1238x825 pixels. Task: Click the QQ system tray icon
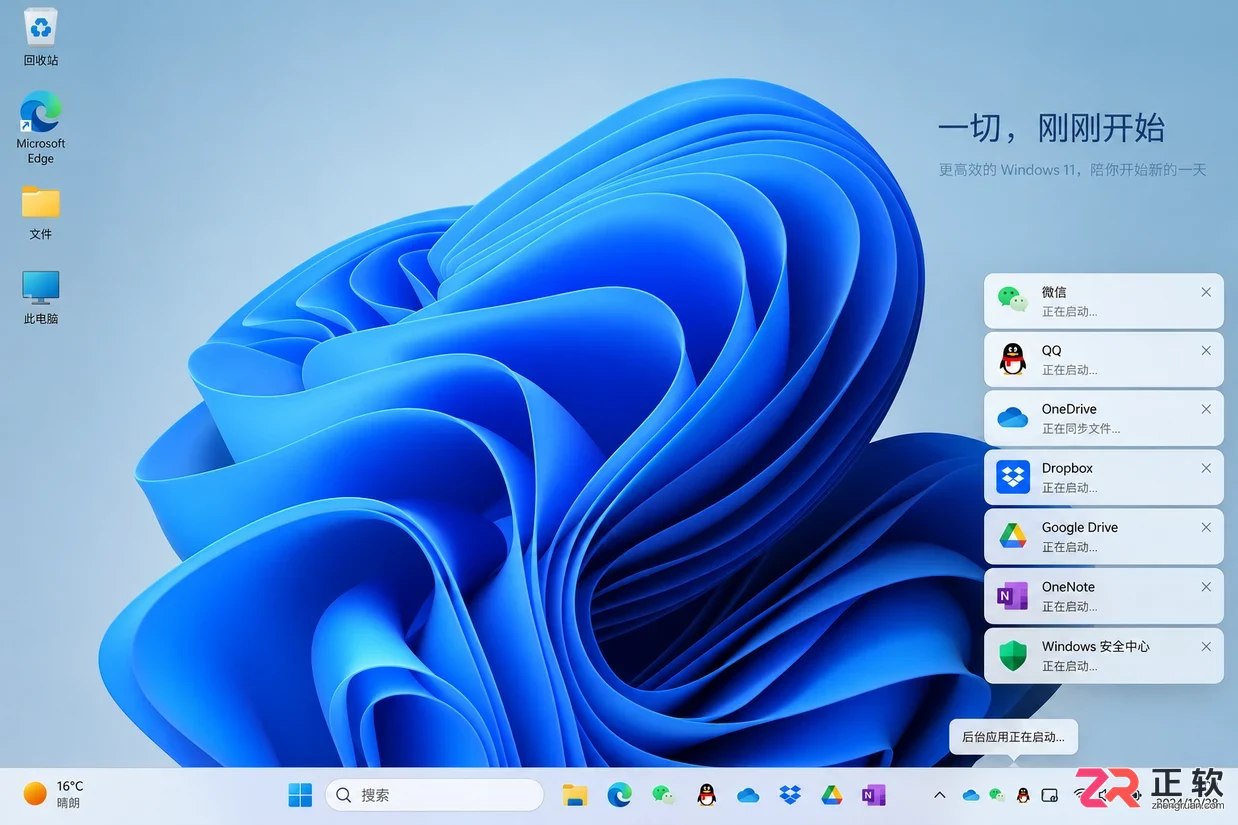pos(1023,795)
